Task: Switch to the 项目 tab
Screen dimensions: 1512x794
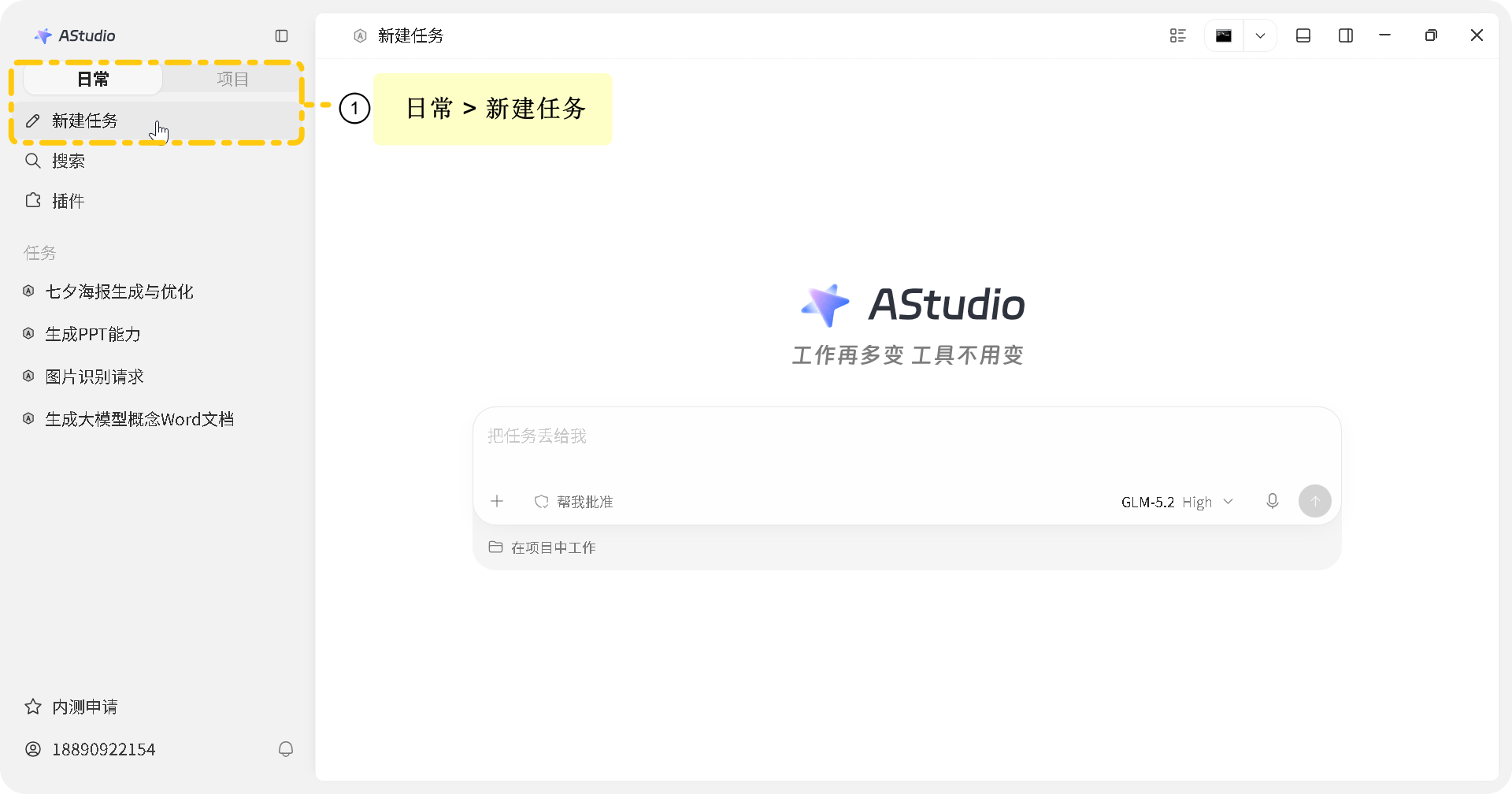Action: pyautogui.click(x=232, y=79)
